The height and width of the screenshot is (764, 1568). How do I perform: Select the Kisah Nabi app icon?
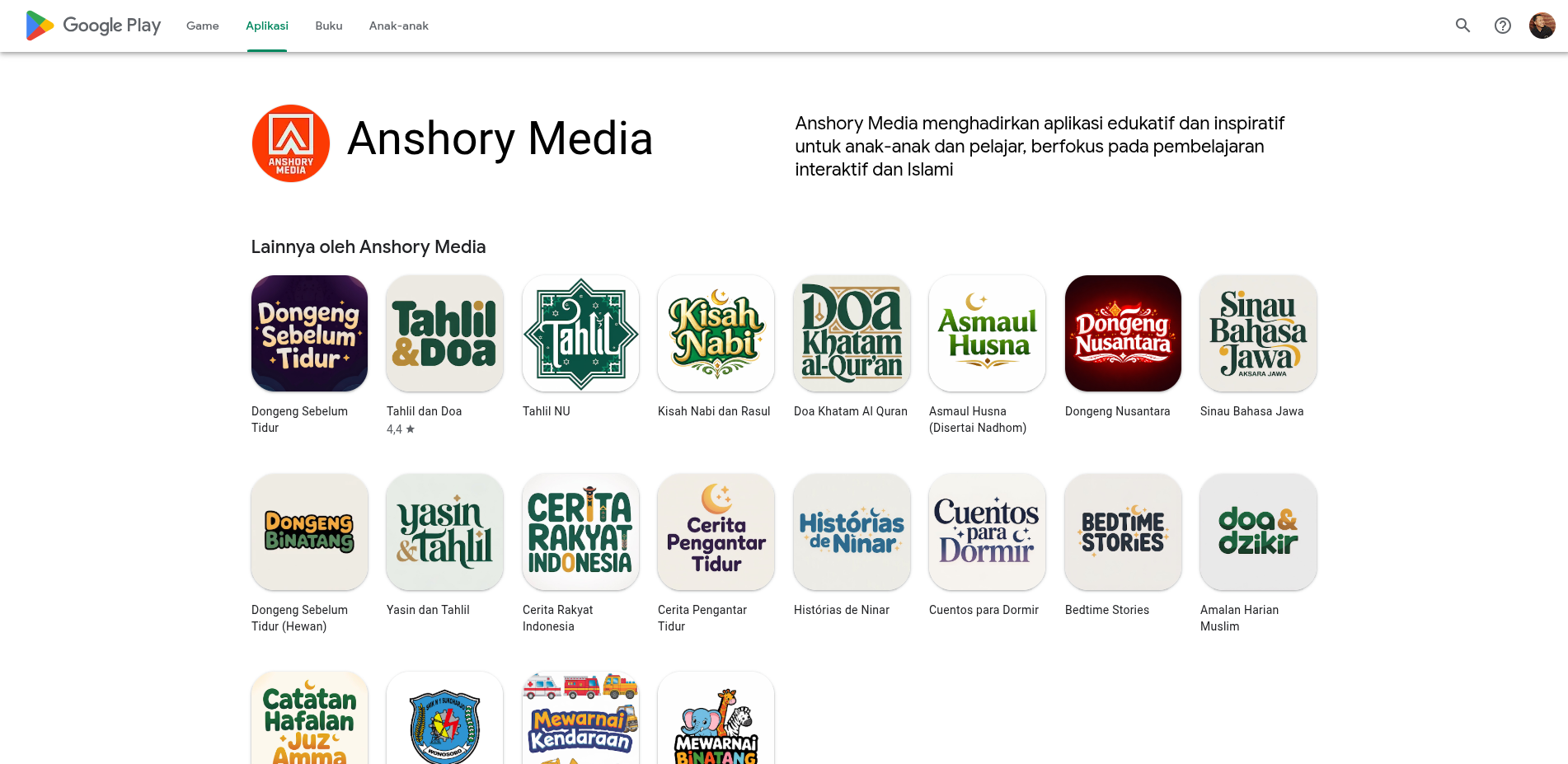(716, 333)
